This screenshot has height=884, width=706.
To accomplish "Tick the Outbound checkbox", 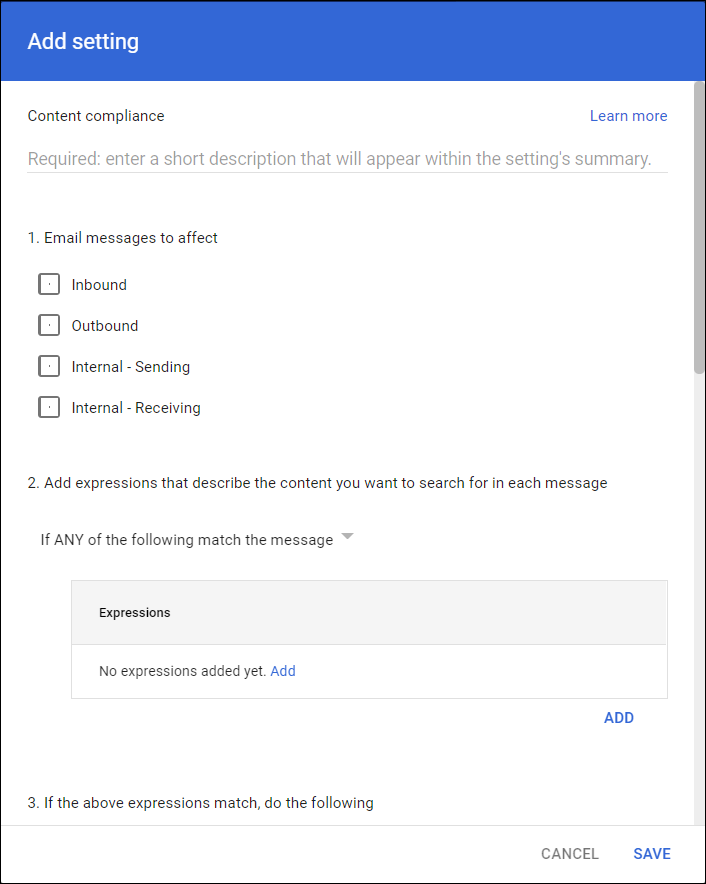I will (x=49, y=326).
